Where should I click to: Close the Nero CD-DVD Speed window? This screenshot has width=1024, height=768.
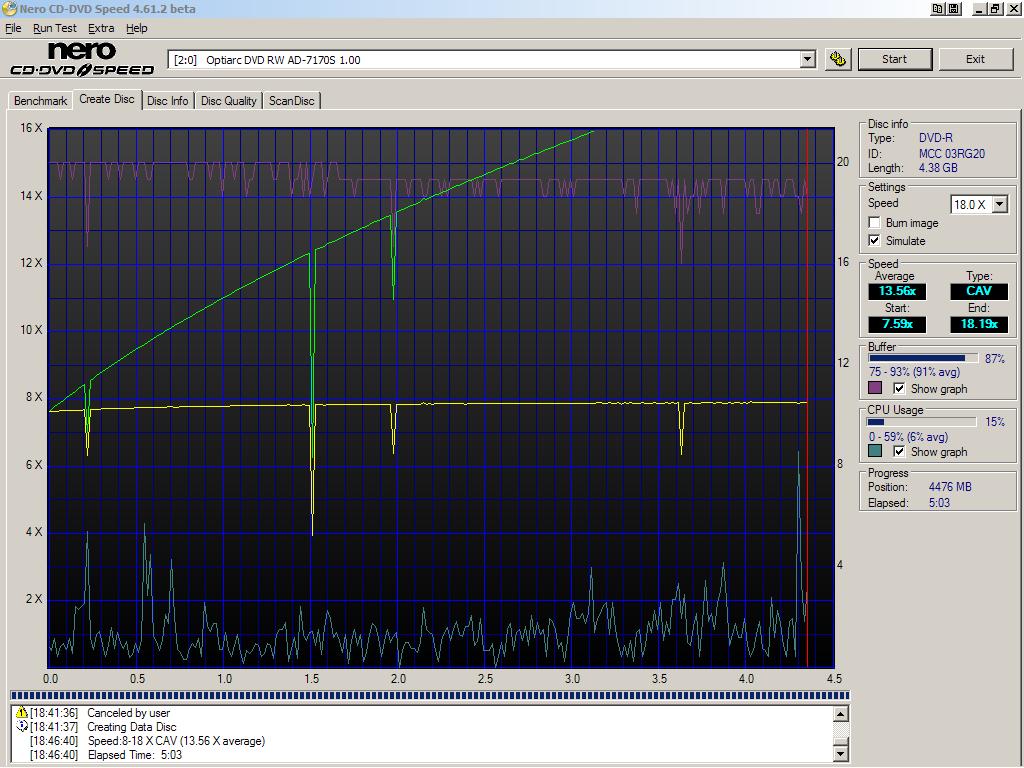1012,9
